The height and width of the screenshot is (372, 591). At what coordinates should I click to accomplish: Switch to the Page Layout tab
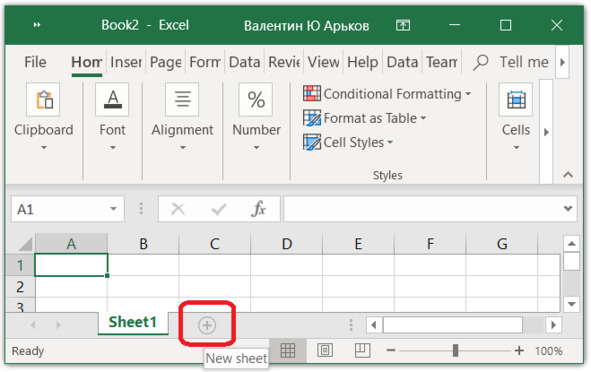click(165, 62)
